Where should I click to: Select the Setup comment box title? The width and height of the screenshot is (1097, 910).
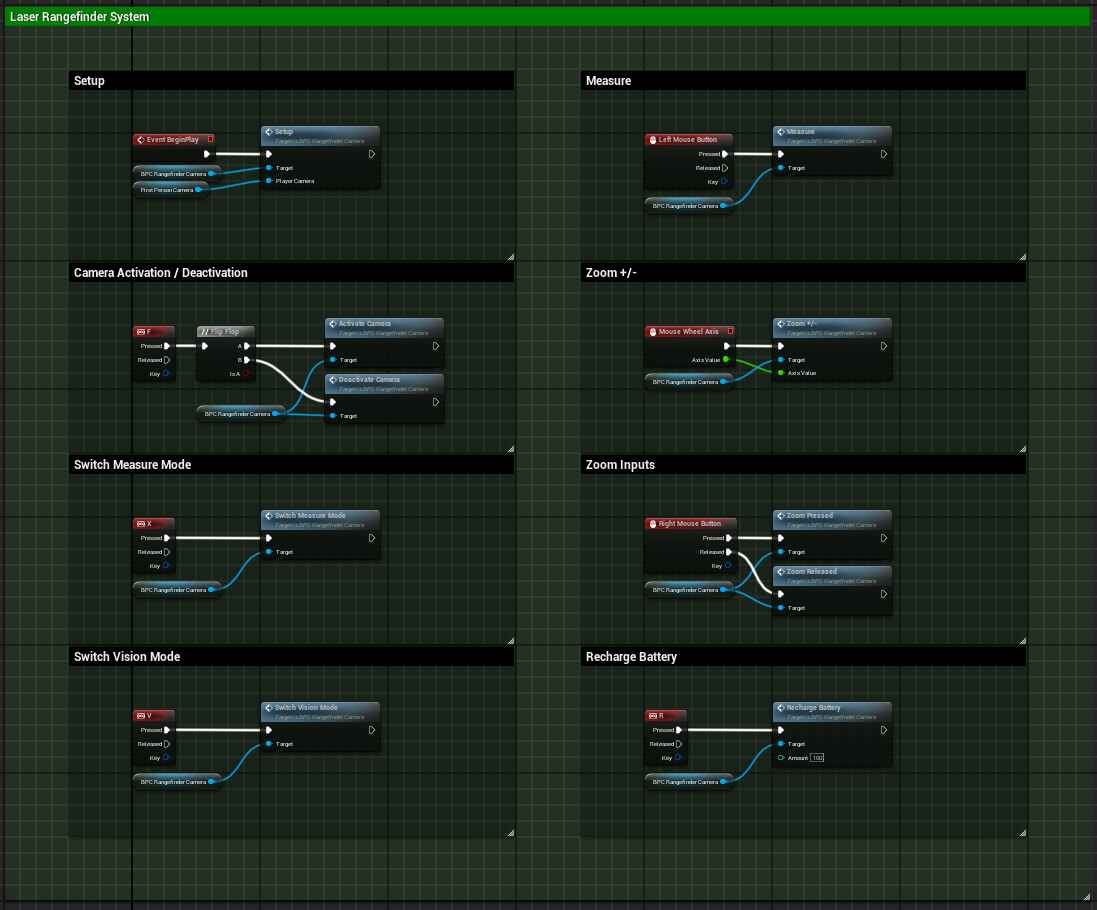(89, 80)
